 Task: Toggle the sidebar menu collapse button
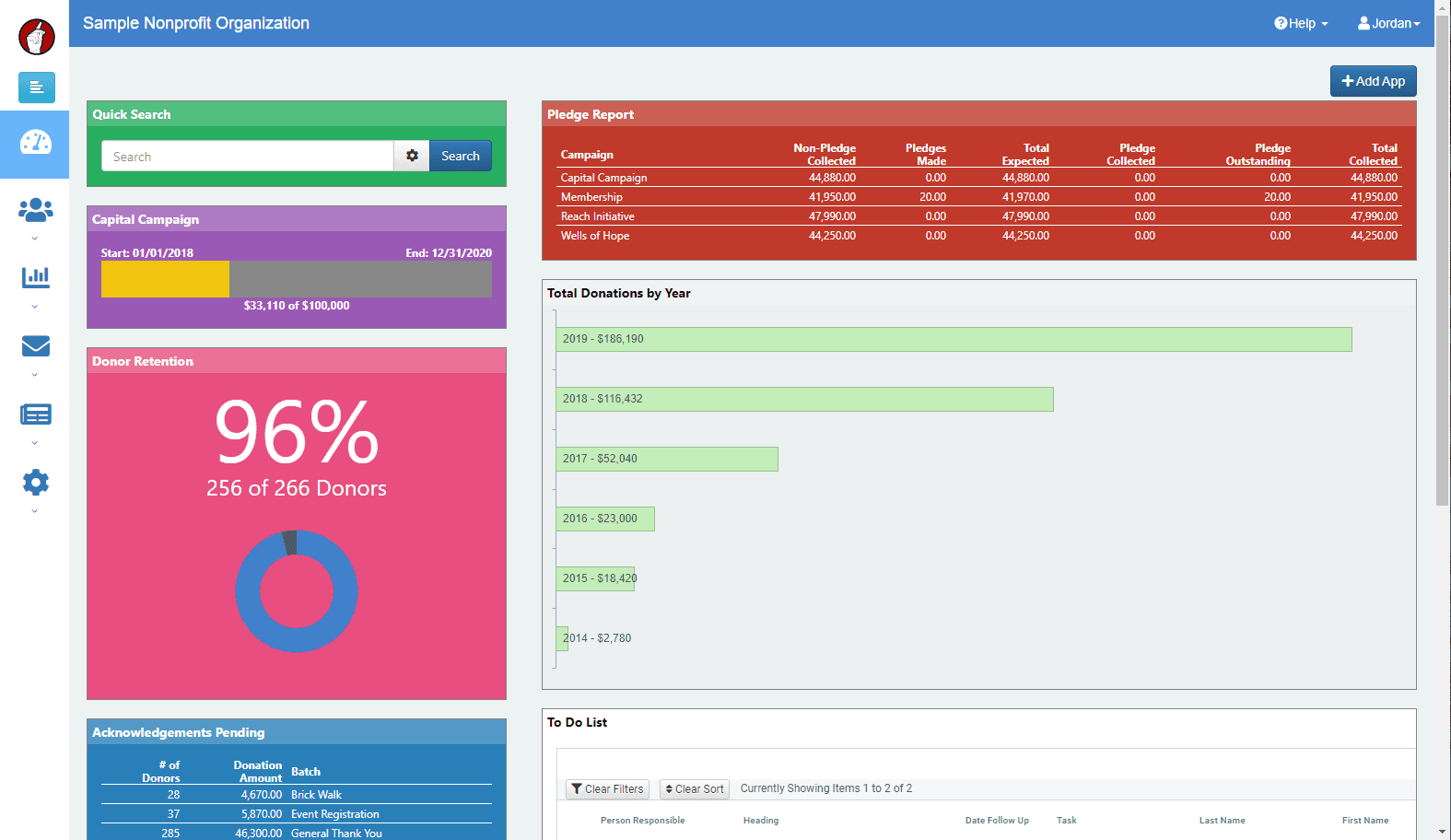(x=36, y=87)
